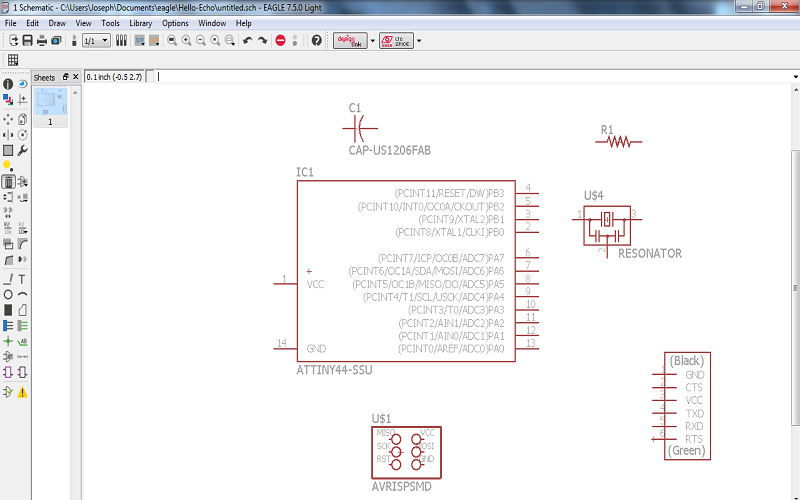Image resolution: width=800 pixels, height=500 pixels.
Task: Click the Zoom select magnifier icon
Action: [x=230, y=40]
